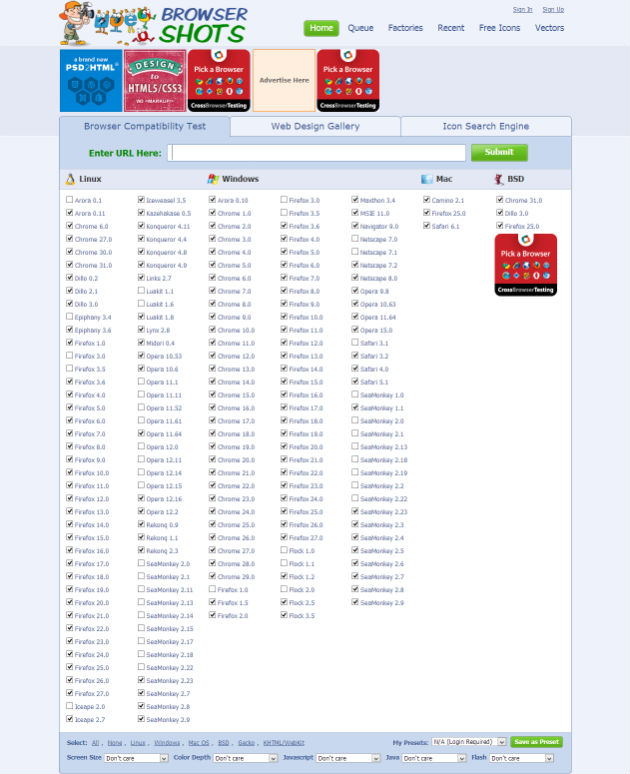Click the Gecko select link
This screenshot has height=774, width=630.
click(x=246, y=743)
